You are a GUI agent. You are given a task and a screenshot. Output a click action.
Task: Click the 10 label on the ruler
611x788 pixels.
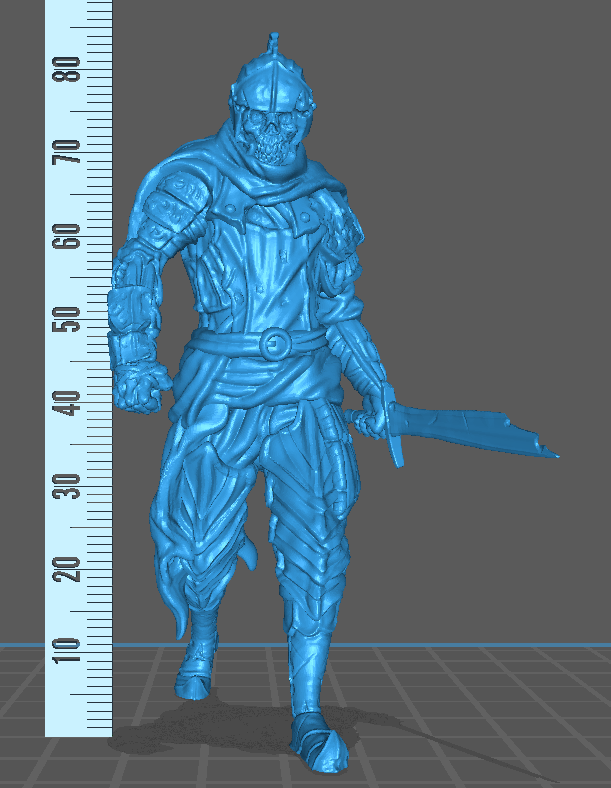[67, 650]
